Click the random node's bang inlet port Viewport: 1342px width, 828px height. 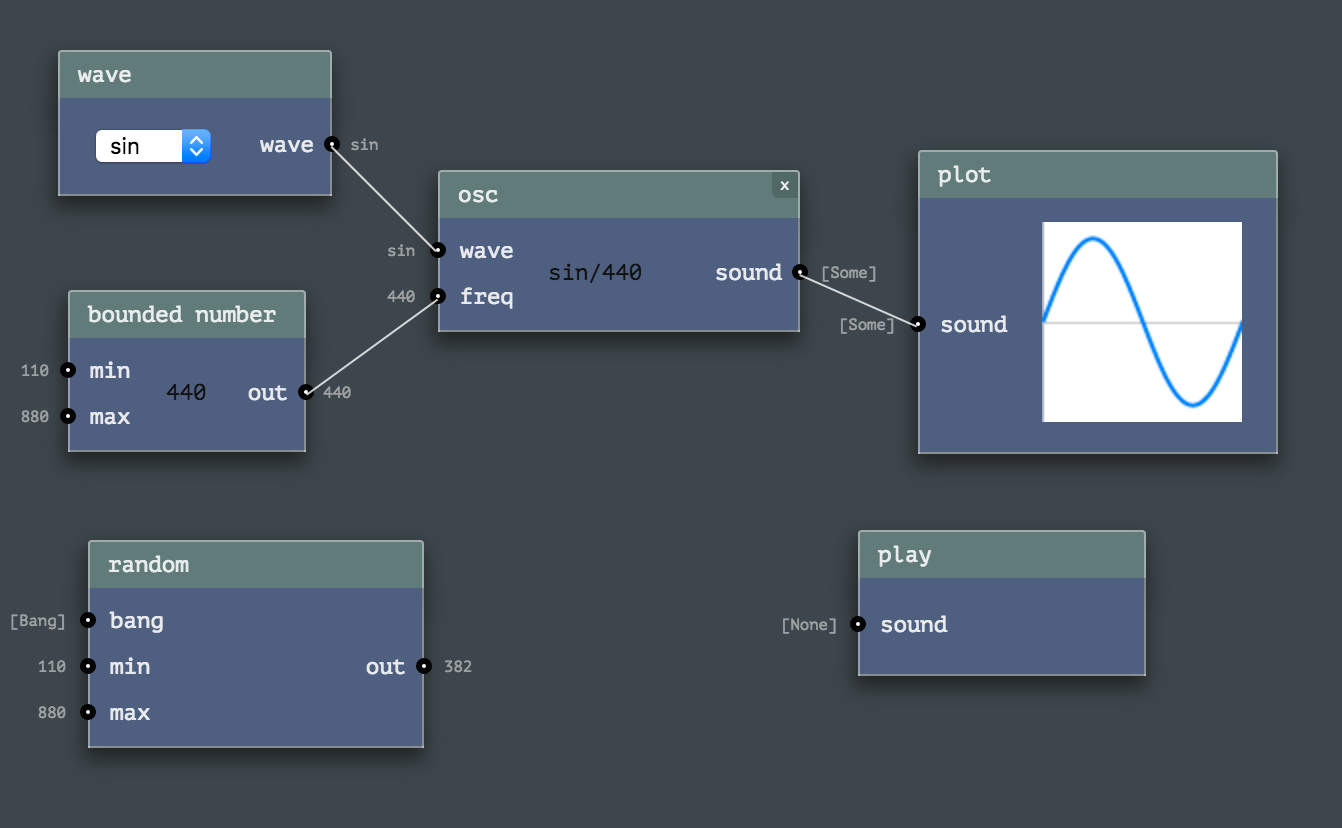tap(88, 620)
